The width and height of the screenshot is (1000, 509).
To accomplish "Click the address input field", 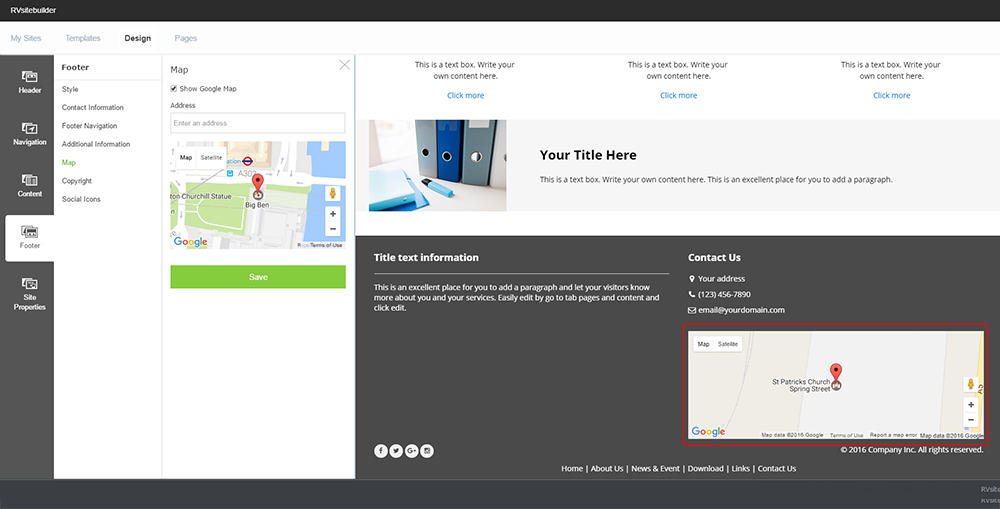I will click(x=258, y=123).
